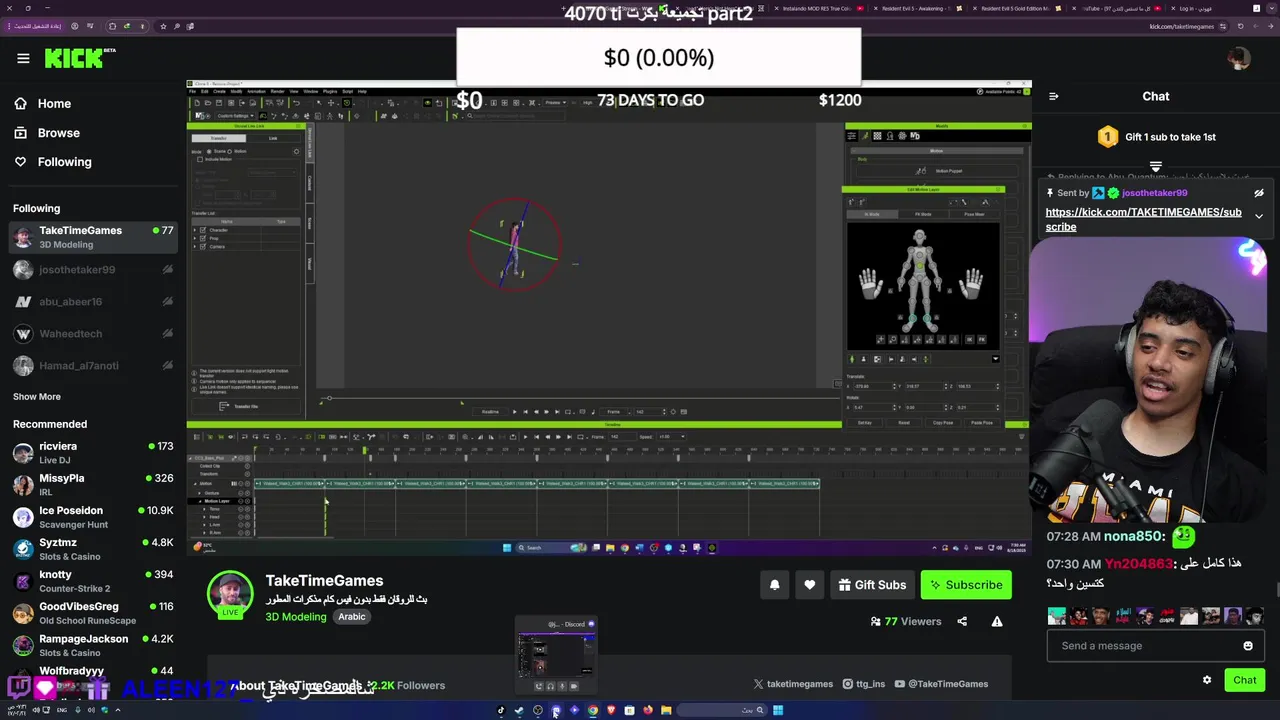
Task: Open Hamad_al7anoti channel in sidebar
Action: [x=92, y=366]
